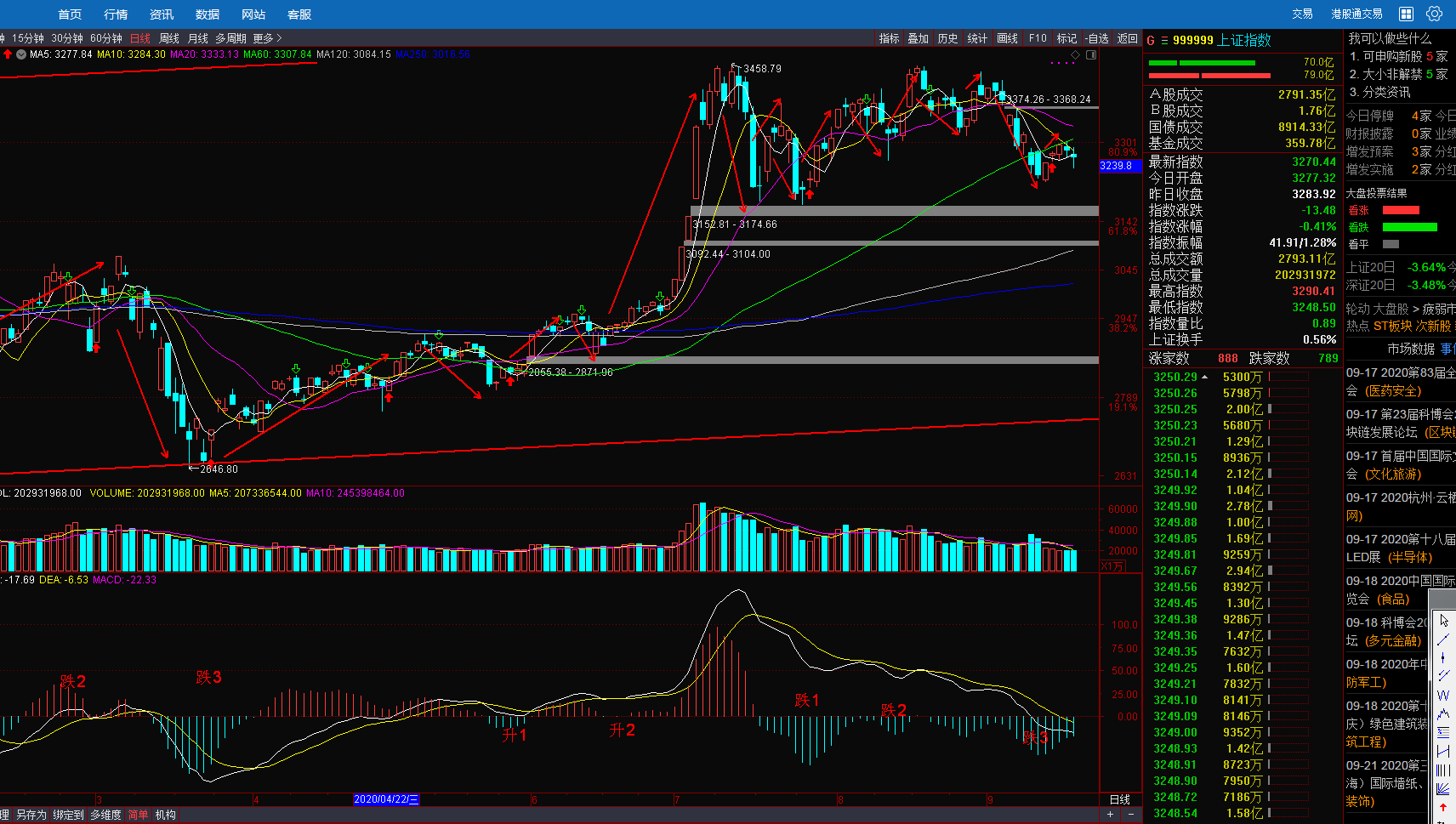Open the settings gear in title bar
The image size is (1456, 824).
point(1435,14)
